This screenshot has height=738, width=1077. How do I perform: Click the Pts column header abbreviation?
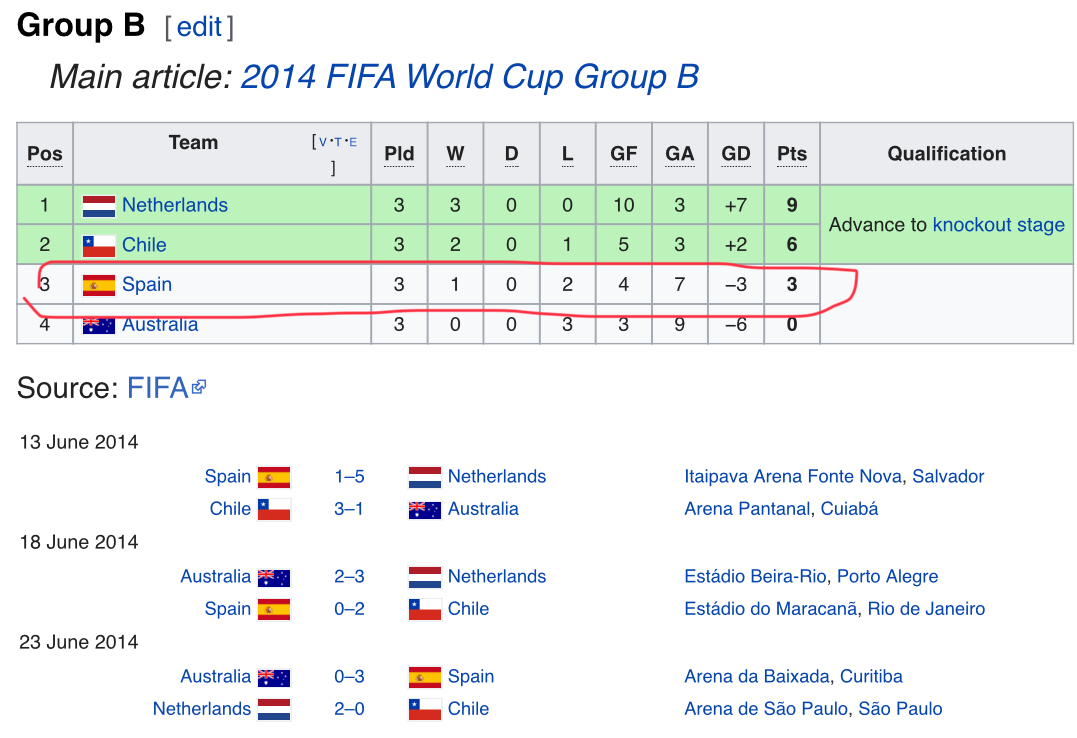coord(792,154)
